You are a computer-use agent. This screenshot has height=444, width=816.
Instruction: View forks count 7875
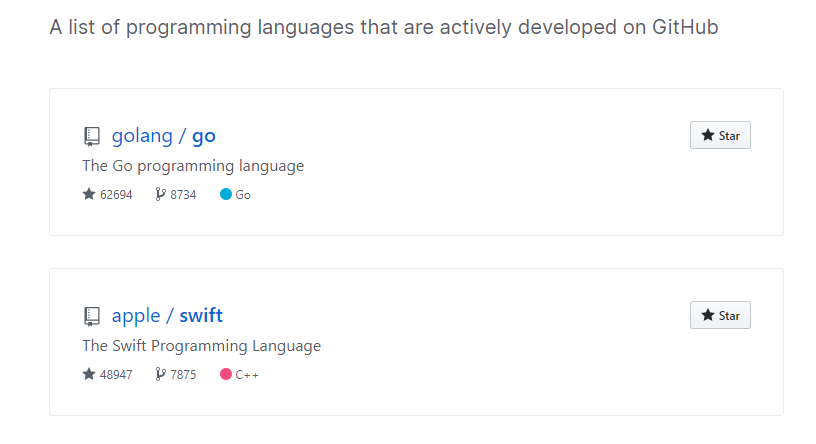click(x=183, y=375)
